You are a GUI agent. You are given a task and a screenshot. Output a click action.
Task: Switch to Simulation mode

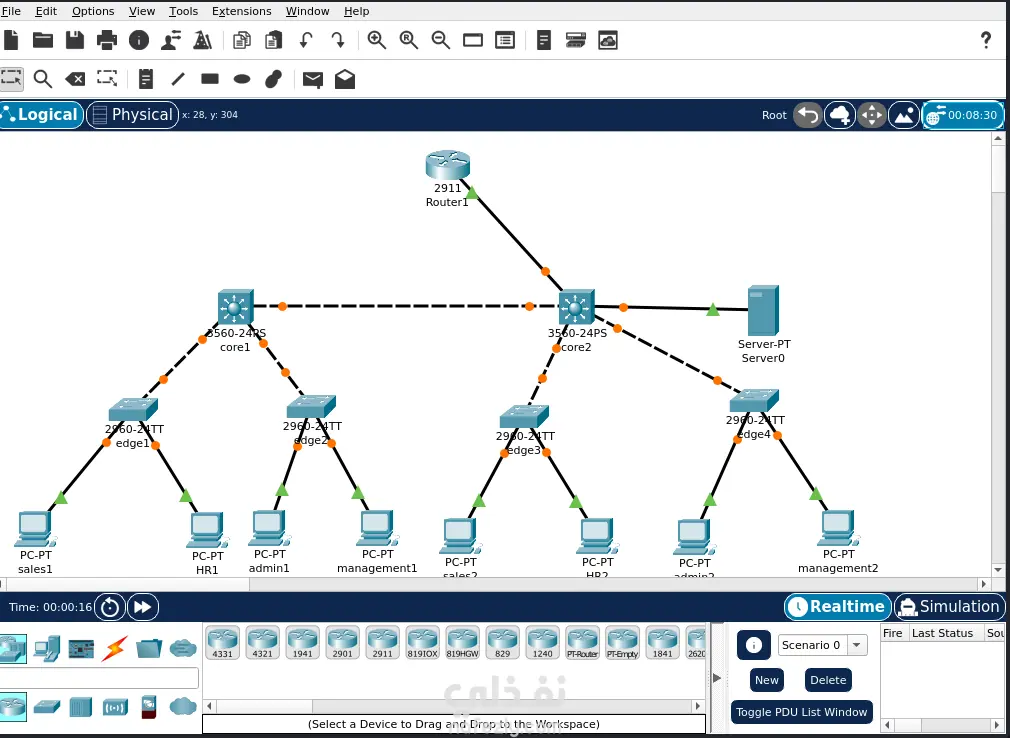click(949, 607)
